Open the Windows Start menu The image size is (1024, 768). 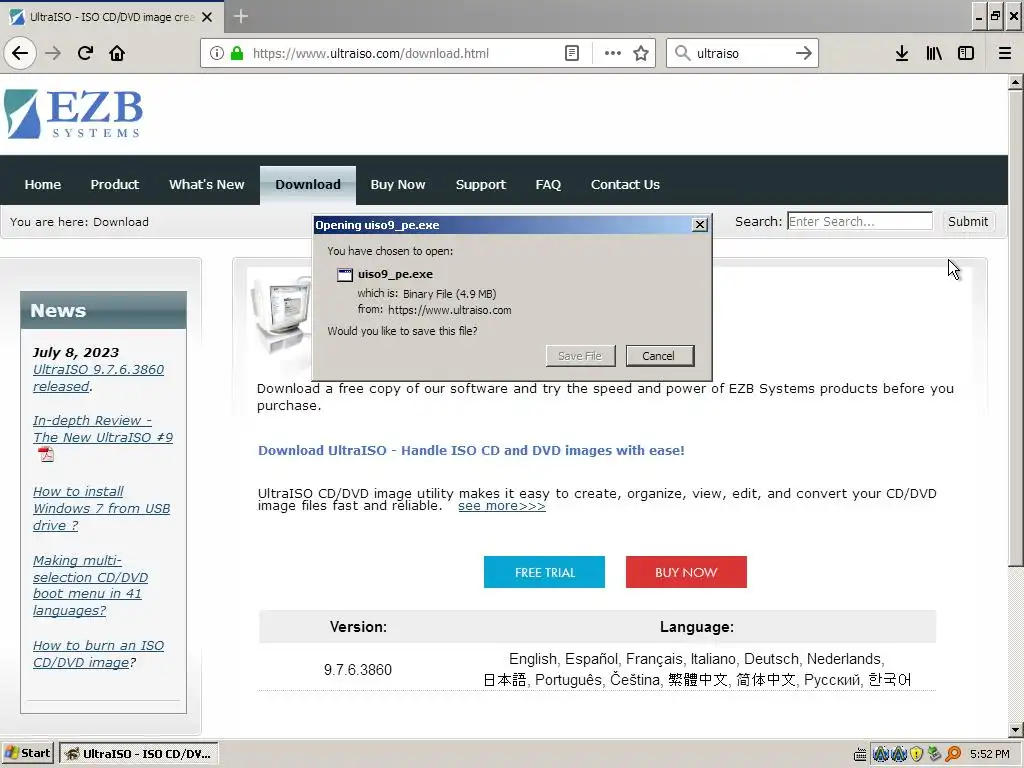pos(27,753)
